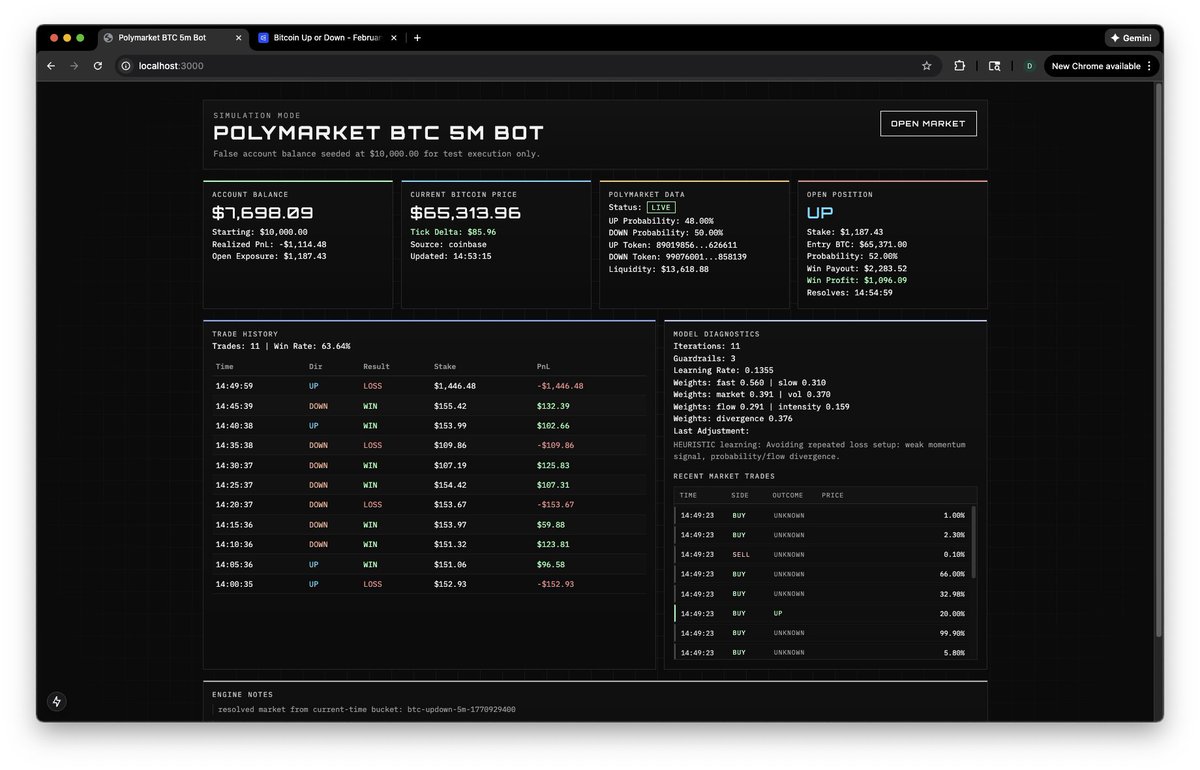This screenshot has height=770, width=1200.
Task: Click the site info icon in the address bar
Action: 126,66
